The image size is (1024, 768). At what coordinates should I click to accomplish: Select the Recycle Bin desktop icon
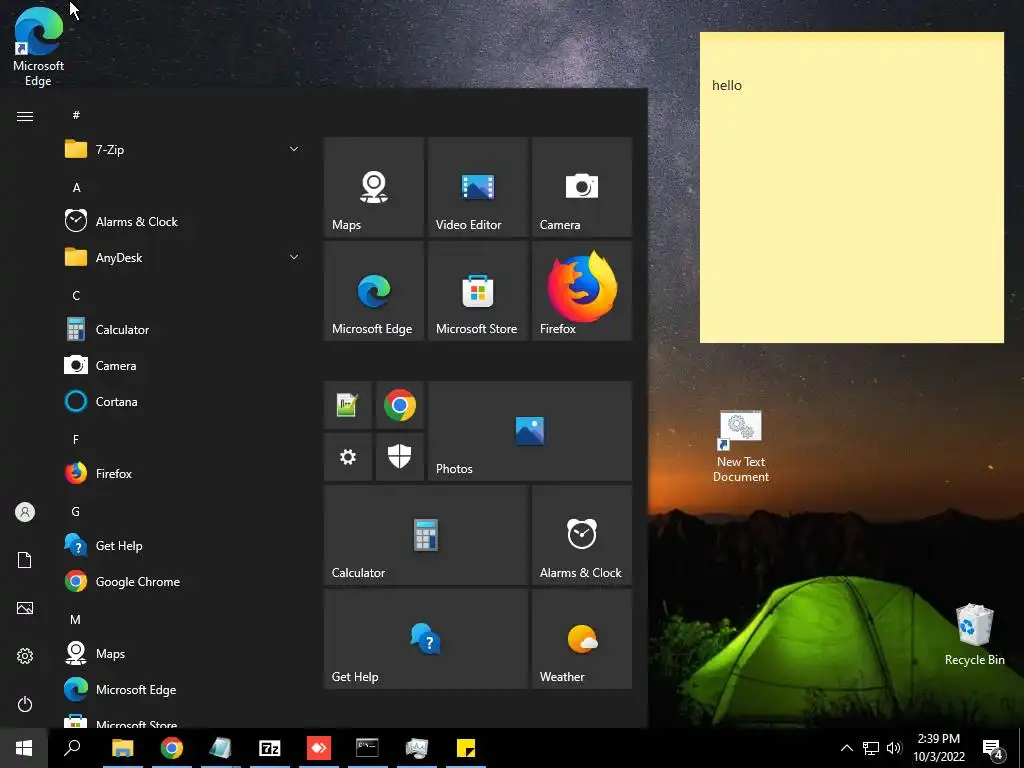pos(974,635)
